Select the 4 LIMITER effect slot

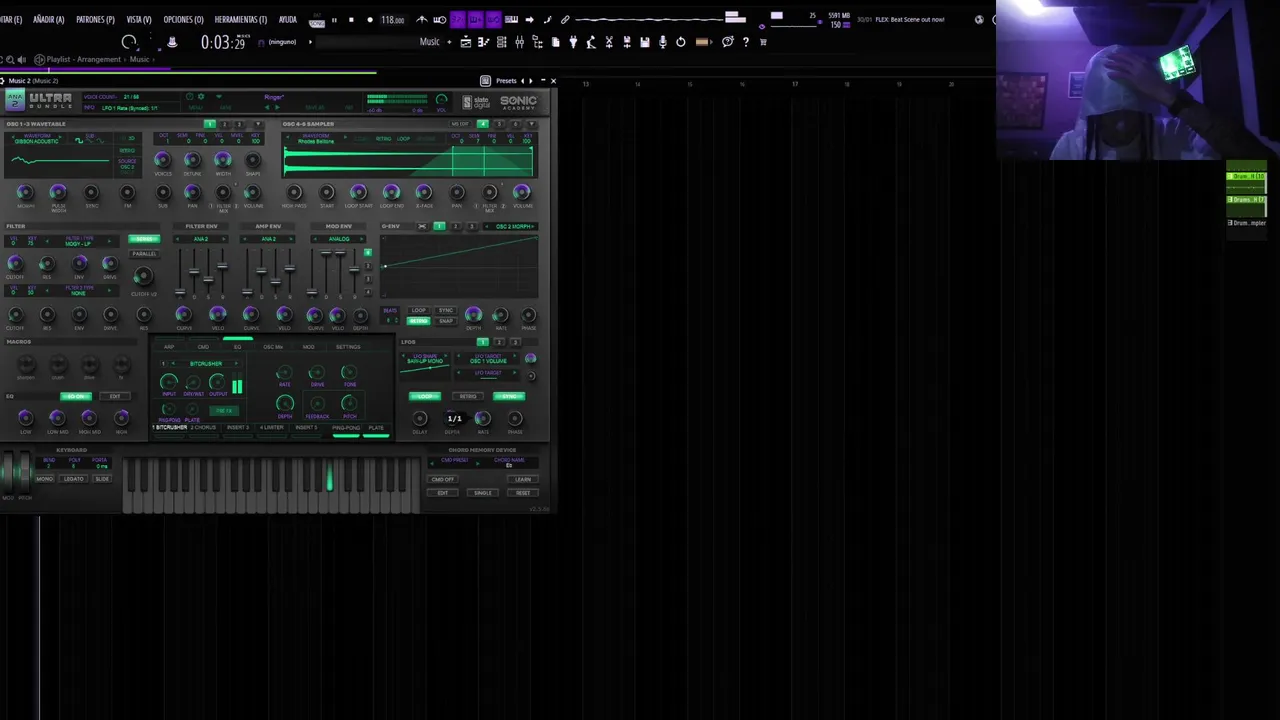[272, 427]
